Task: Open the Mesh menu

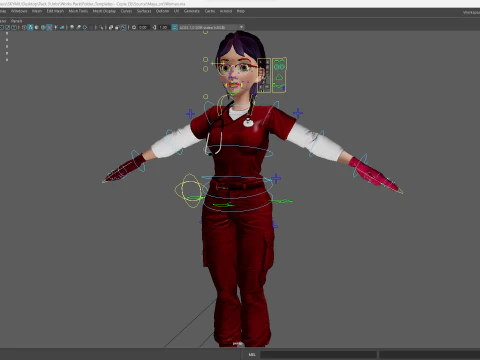Action: click(37, 11)
